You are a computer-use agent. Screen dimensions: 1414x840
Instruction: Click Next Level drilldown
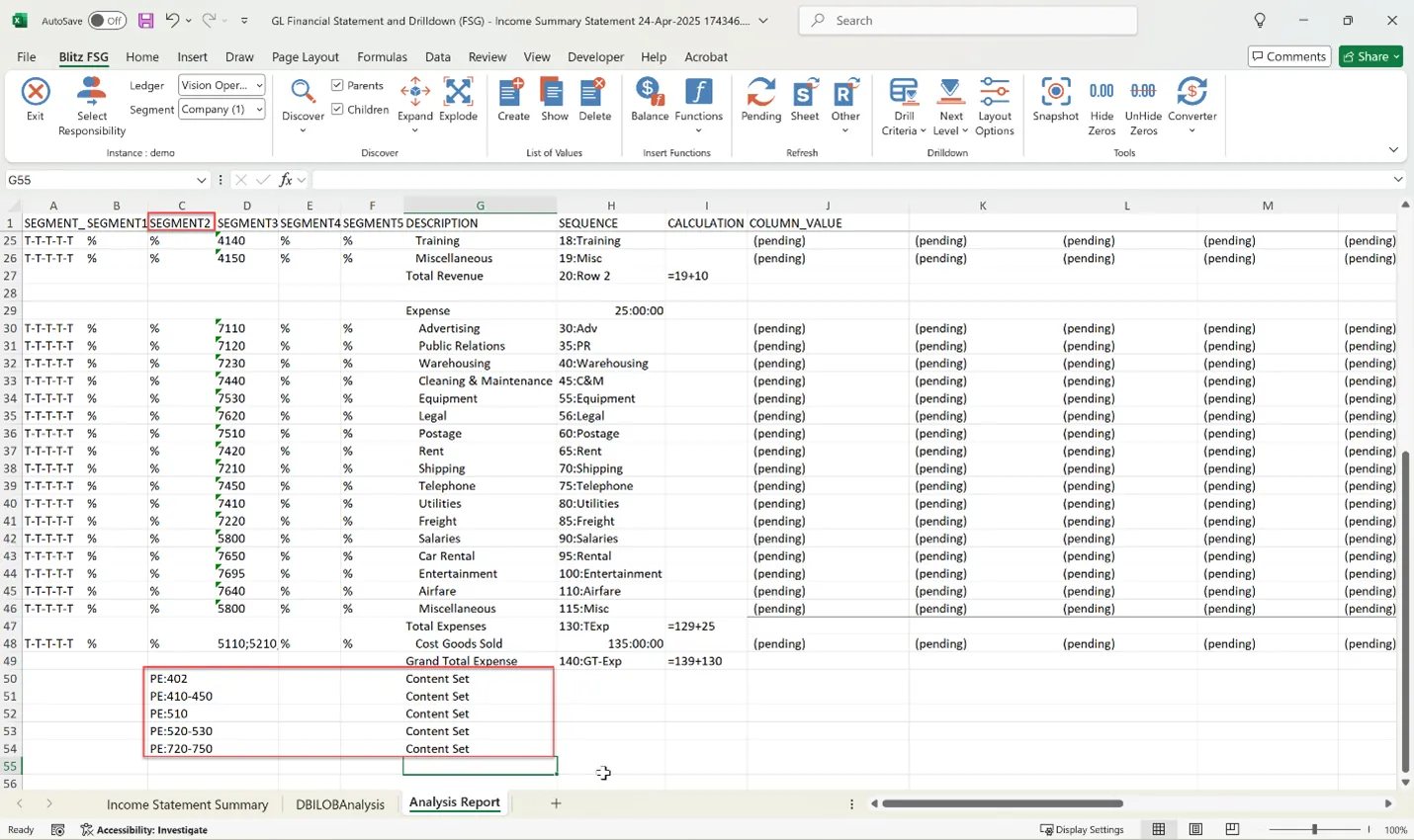click(950, 106)
